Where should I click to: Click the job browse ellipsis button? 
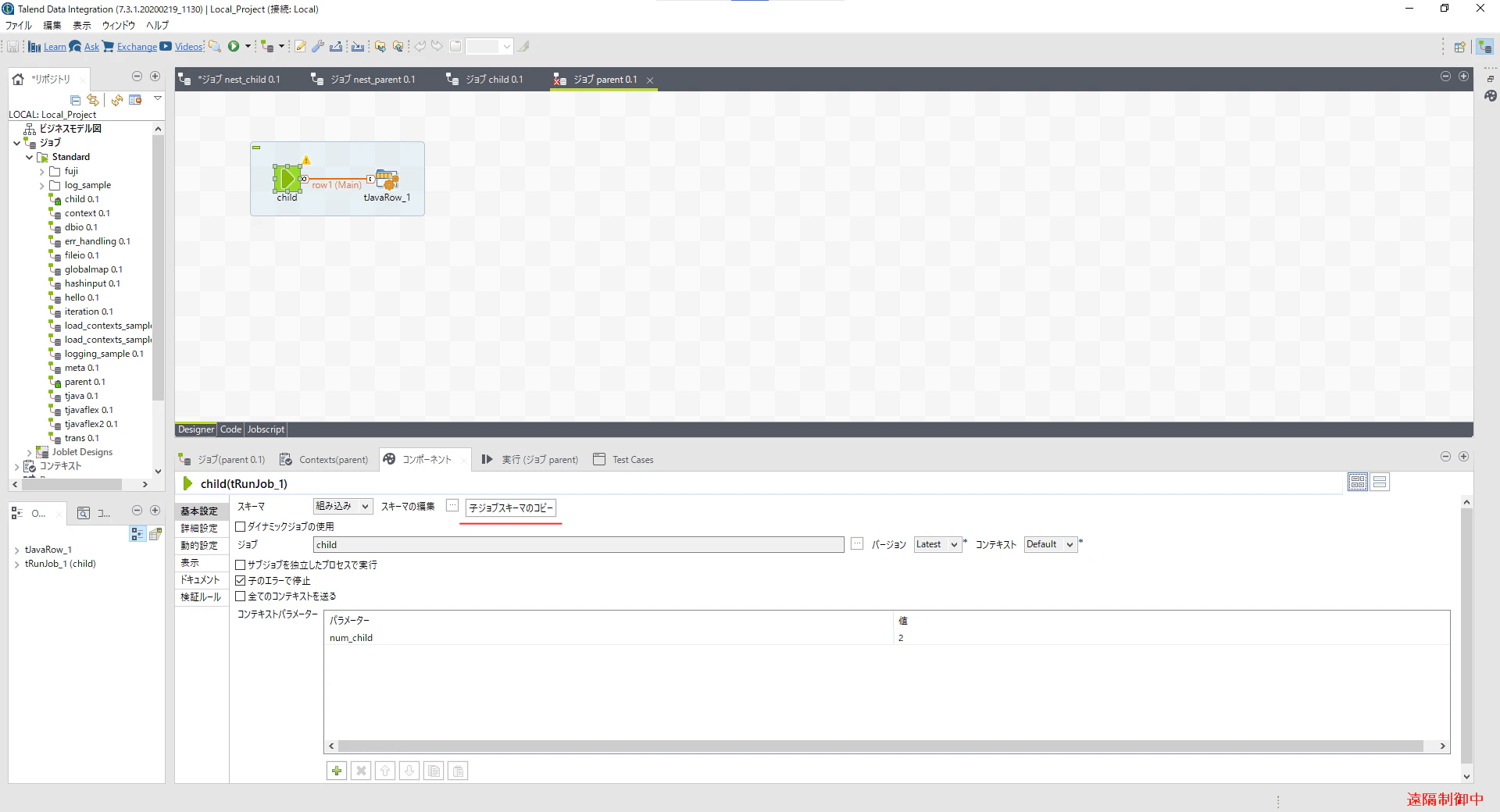tap(857, 543)
